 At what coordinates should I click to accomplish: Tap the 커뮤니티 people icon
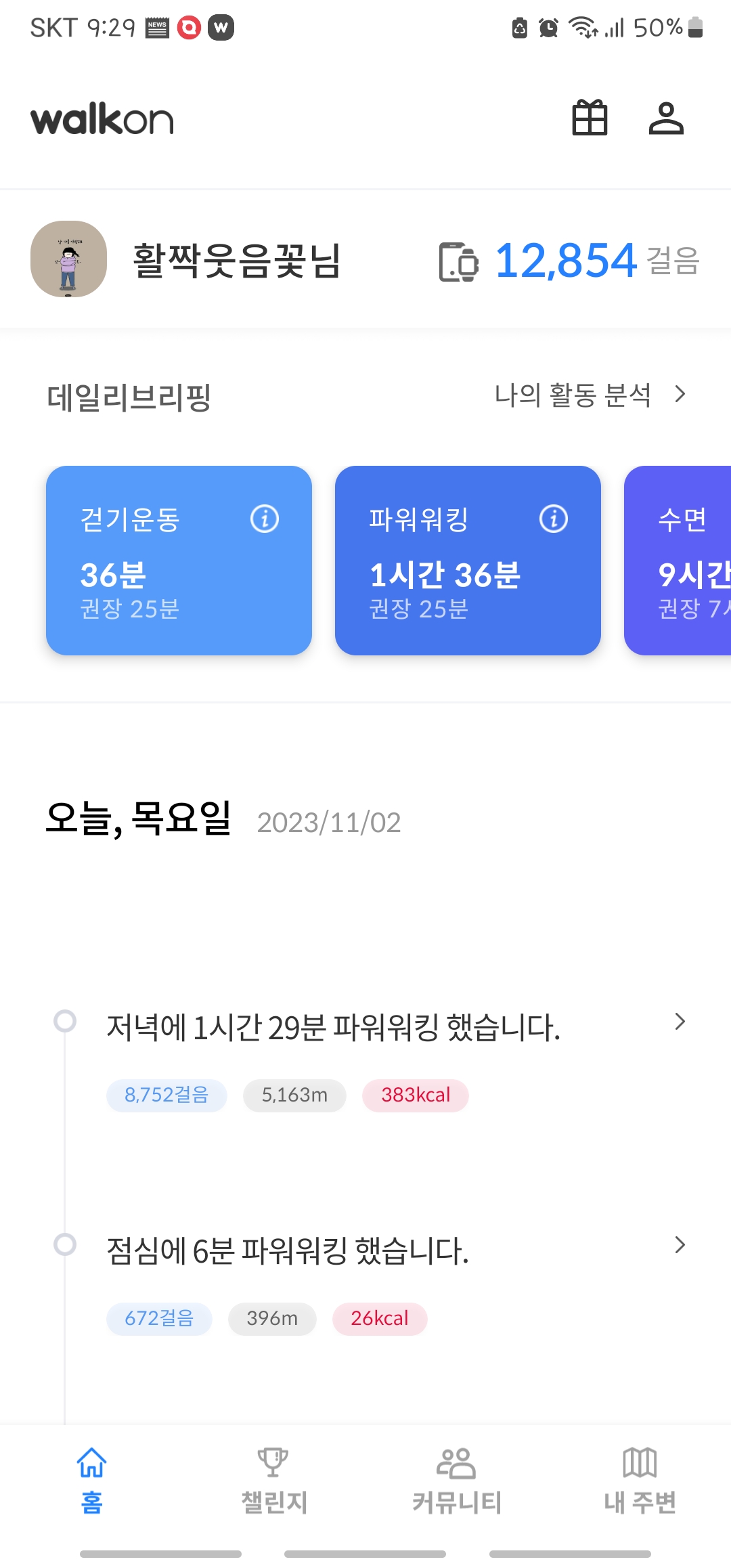pyautogui.click(x=456, y=1462)
